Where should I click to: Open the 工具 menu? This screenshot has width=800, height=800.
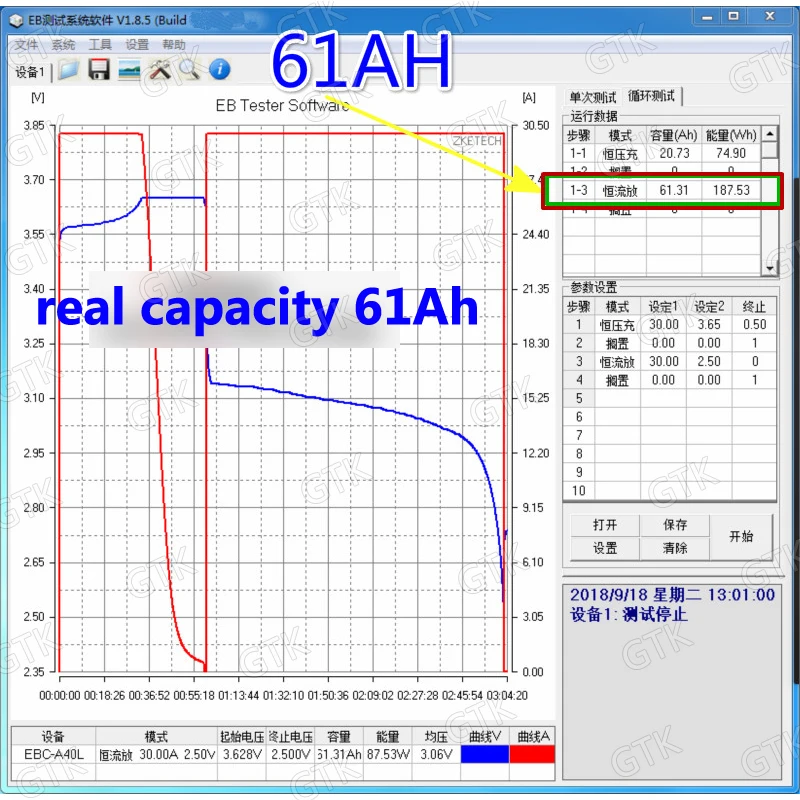100,44
